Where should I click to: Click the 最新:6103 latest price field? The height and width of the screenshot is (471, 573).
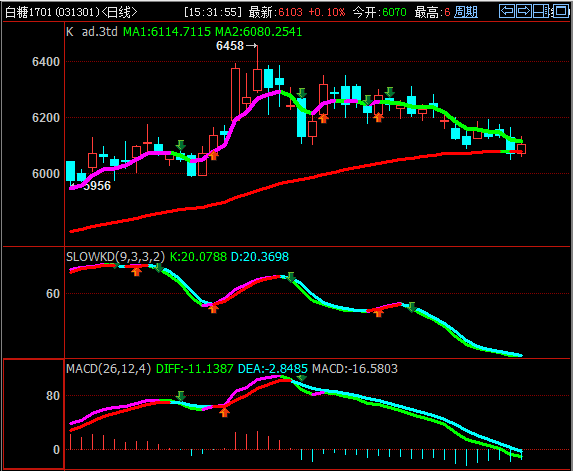276,12
